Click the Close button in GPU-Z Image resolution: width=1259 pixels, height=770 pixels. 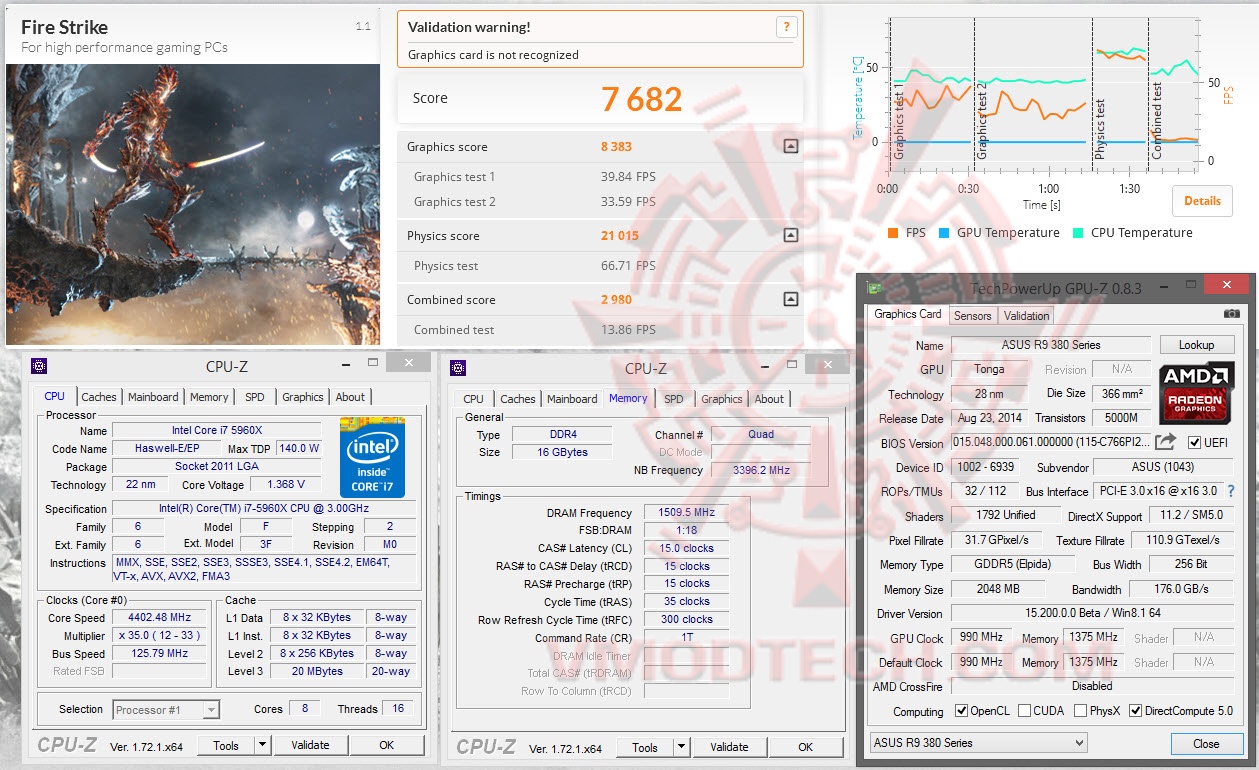coord(1206,743)
